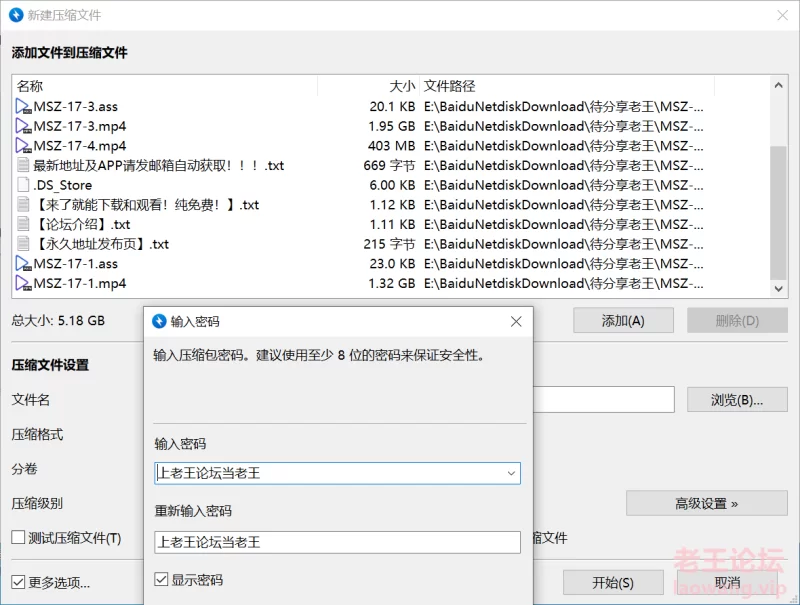Select the 【永久地址发布页】.txt file name
The image size is (800, 605).
click(101, 244)
